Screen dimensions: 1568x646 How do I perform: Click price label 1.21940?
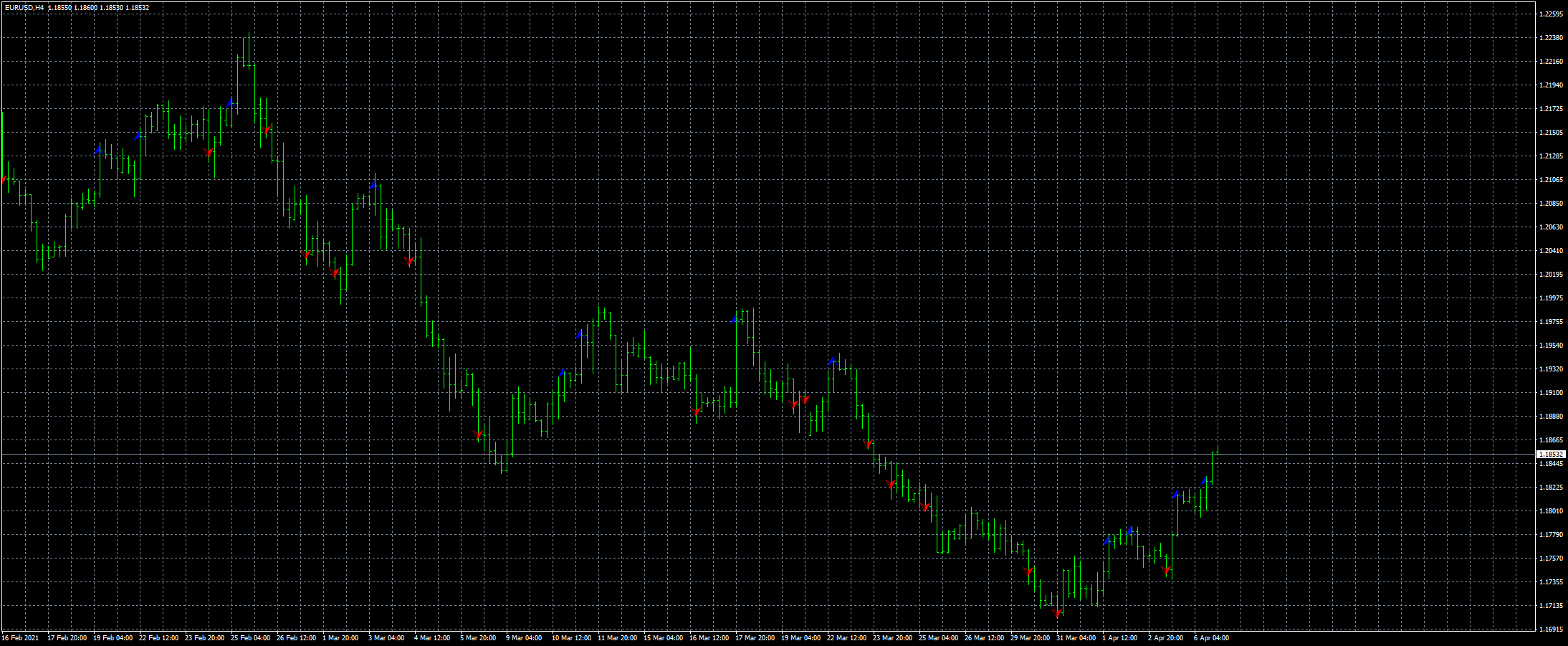1550,85
